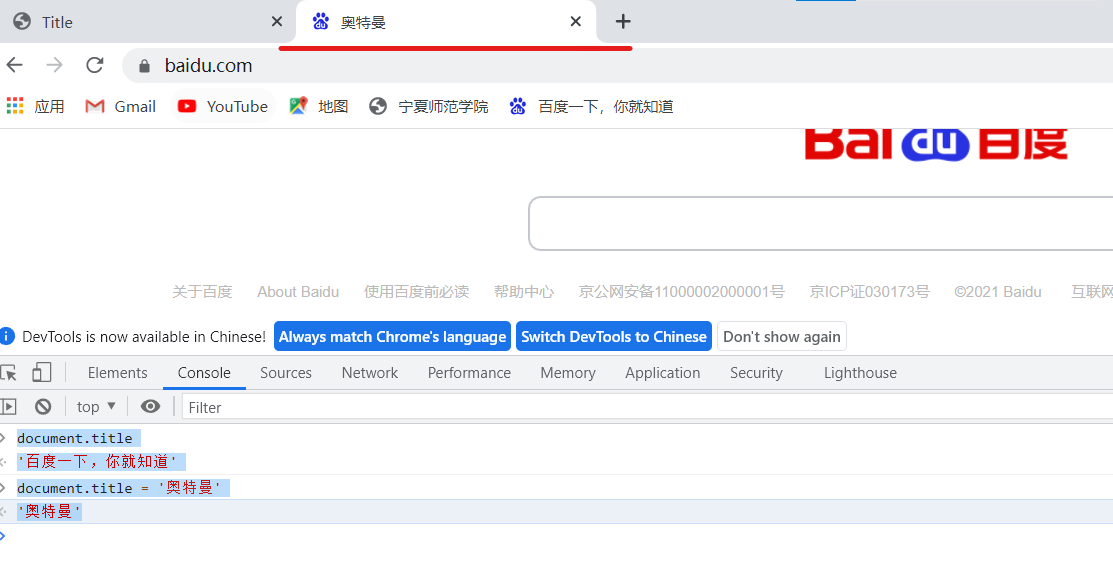Viewport: 1113px width, 577px height.
Task: Open the Gmail bookmark
Action: [x=121, y=106]
